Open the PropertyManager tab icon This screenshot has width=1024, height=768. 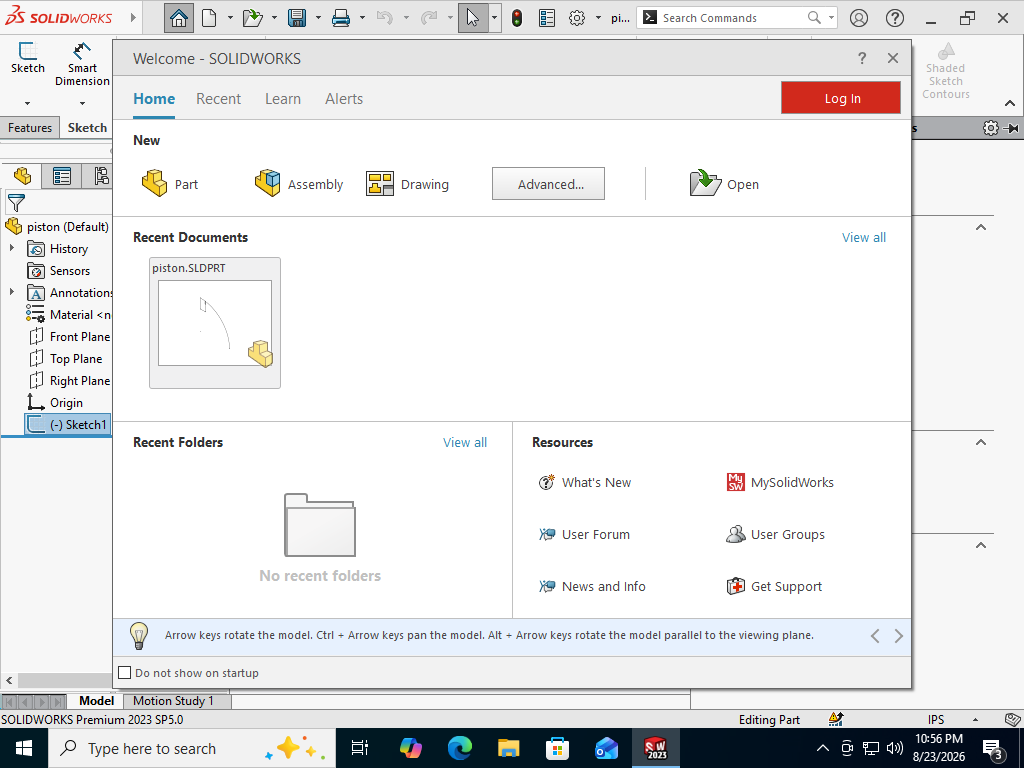62,176
